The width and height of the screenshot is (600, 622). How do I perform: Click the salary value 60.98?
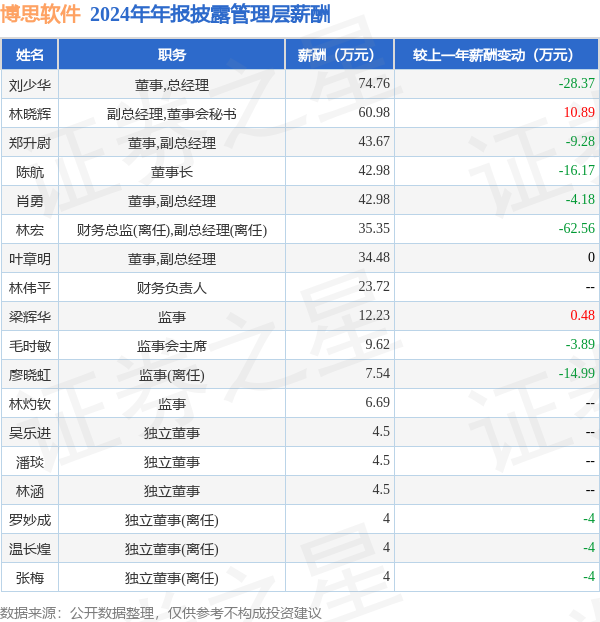(x=374, y=112)
